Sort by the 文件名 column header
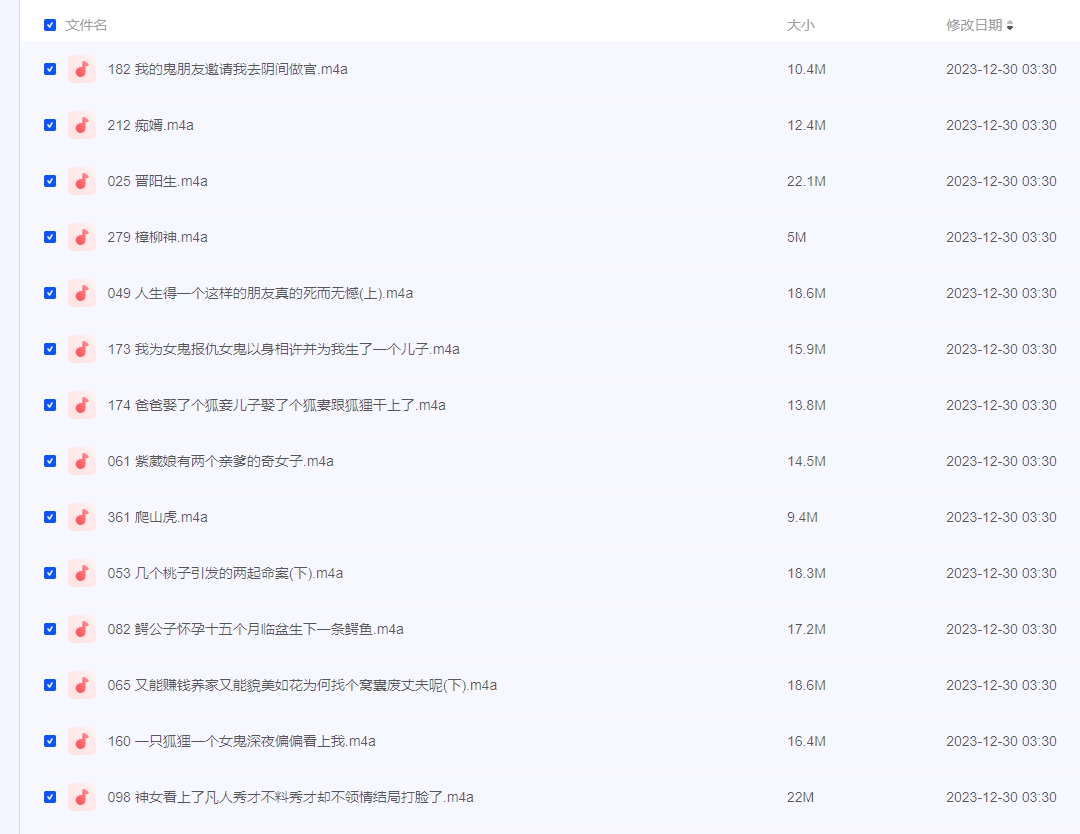 tap(86, 25)
